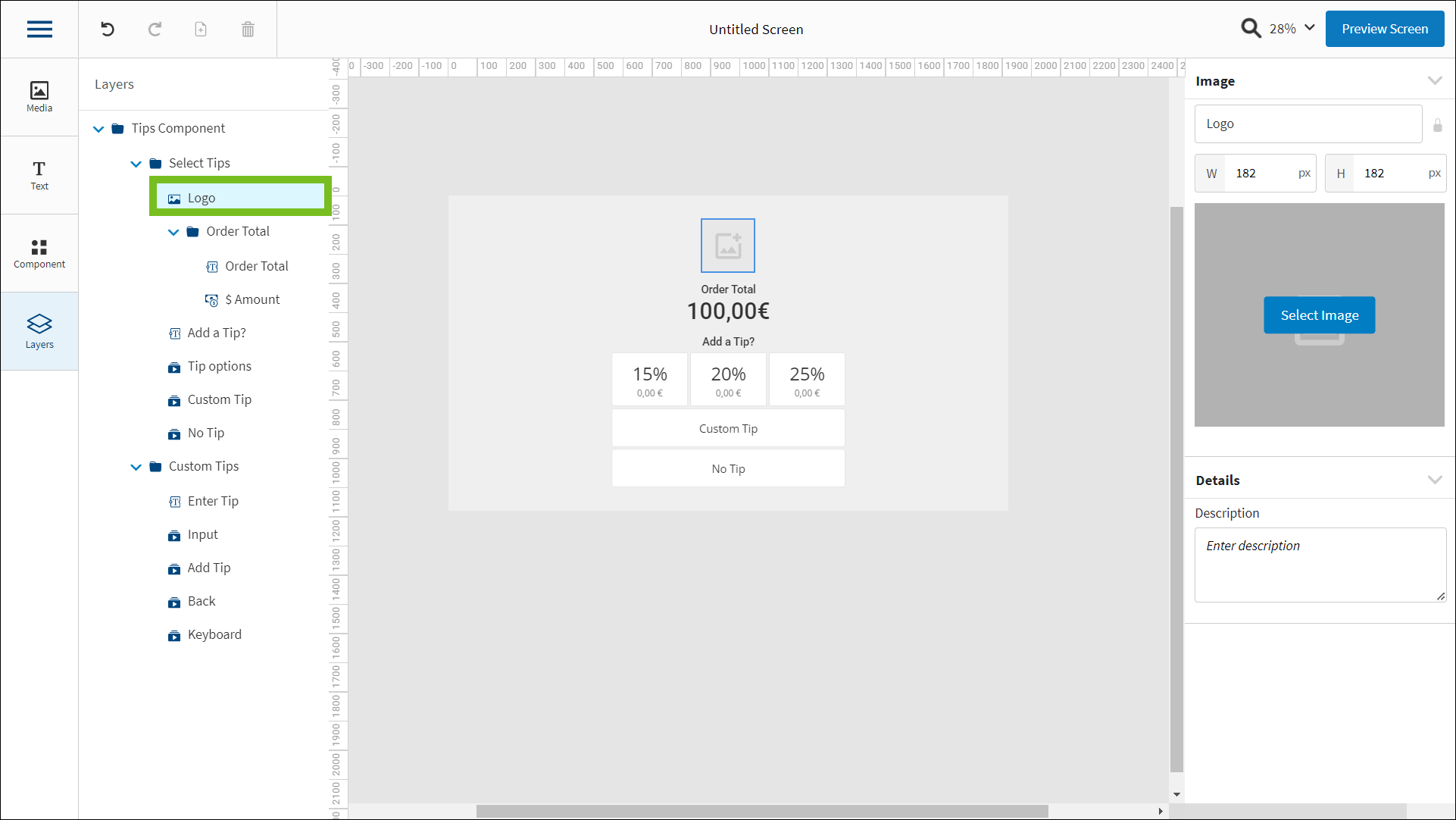This screenshot has height=820, width=1456.
Task: Click the Preview Screen button
Action: pos(1384,29)
